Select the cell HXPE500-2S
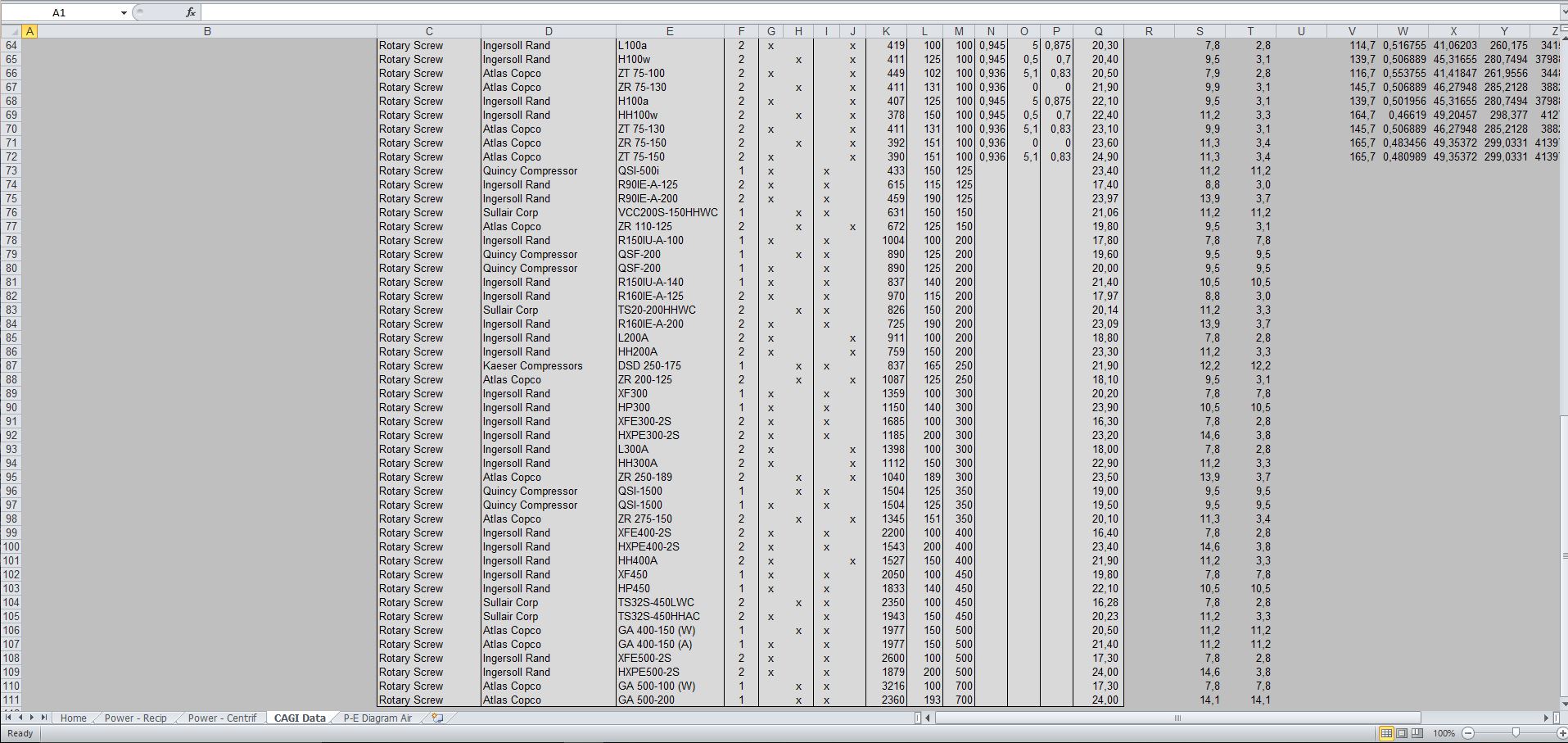This screenshot has width=1568, height=743. point(670,672)
